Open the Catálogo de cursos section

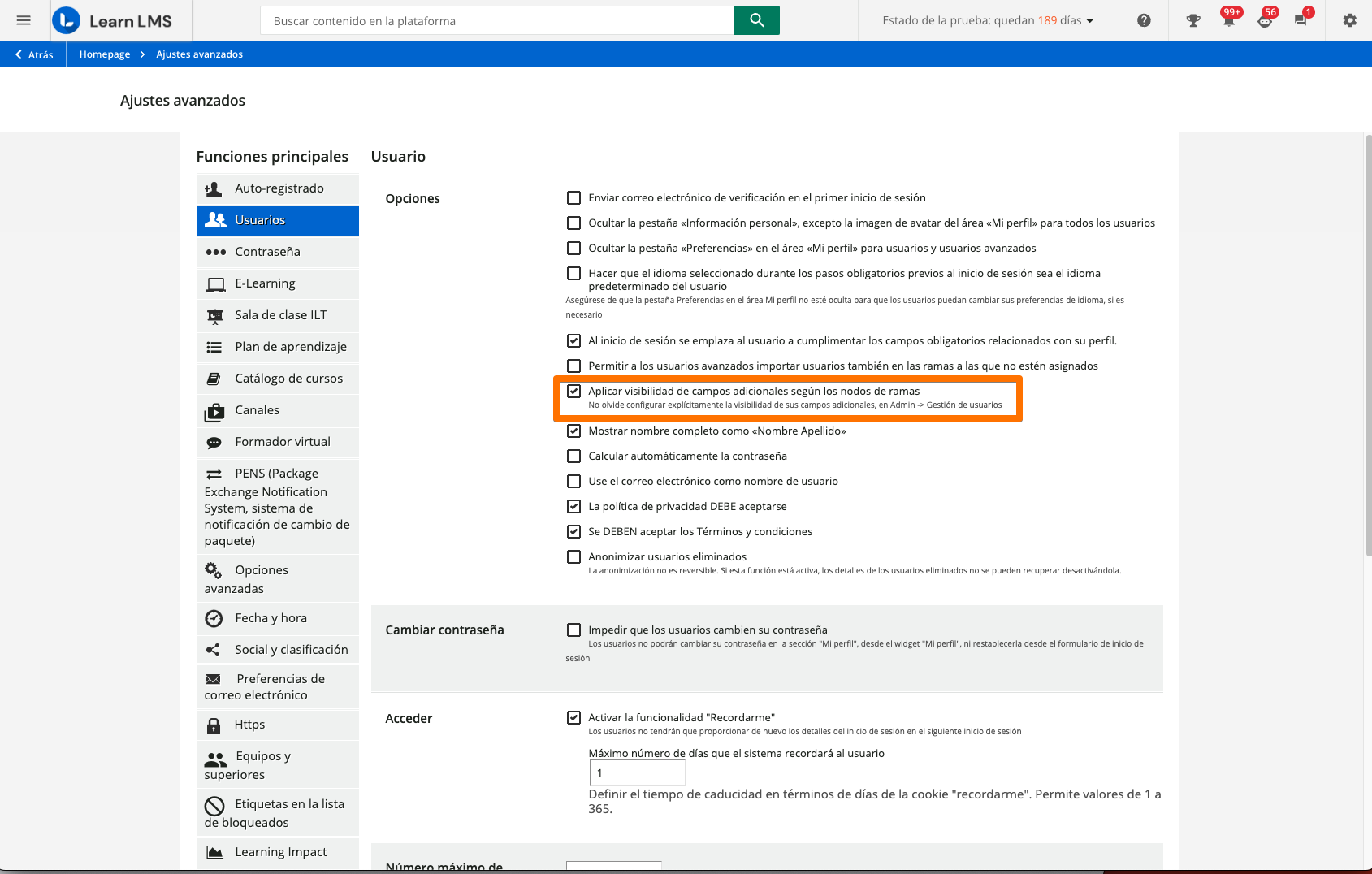coord(278,379)
